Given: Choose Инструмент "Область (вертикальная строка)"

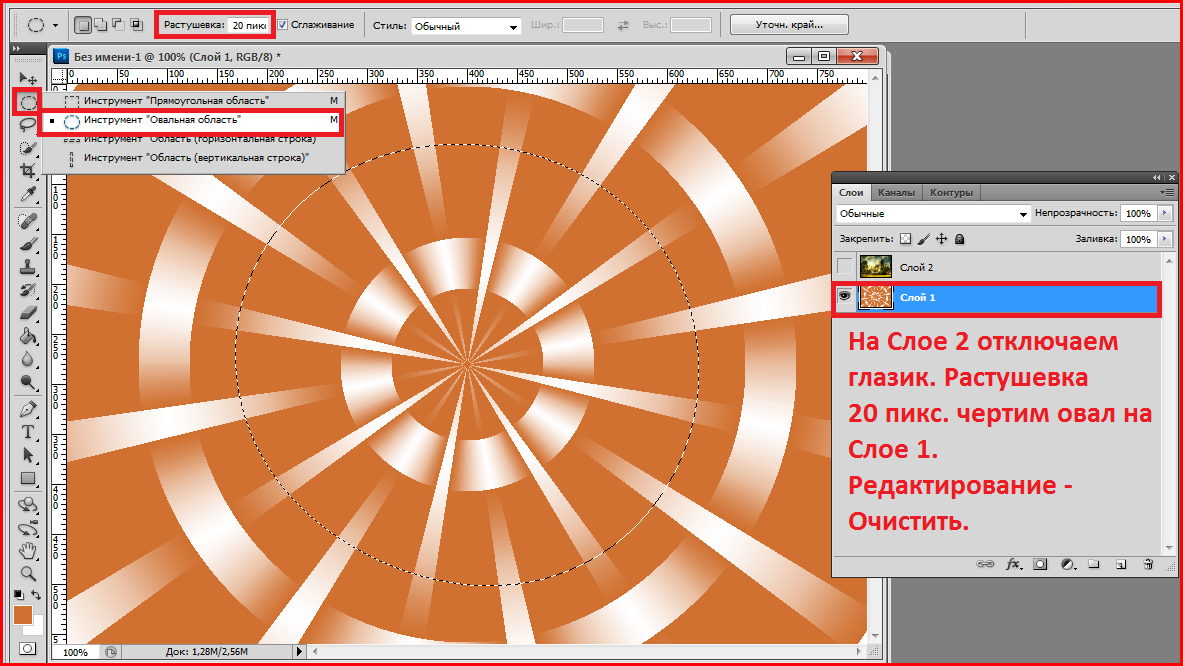Looking at the screenshot, I should tap(192, 158).
